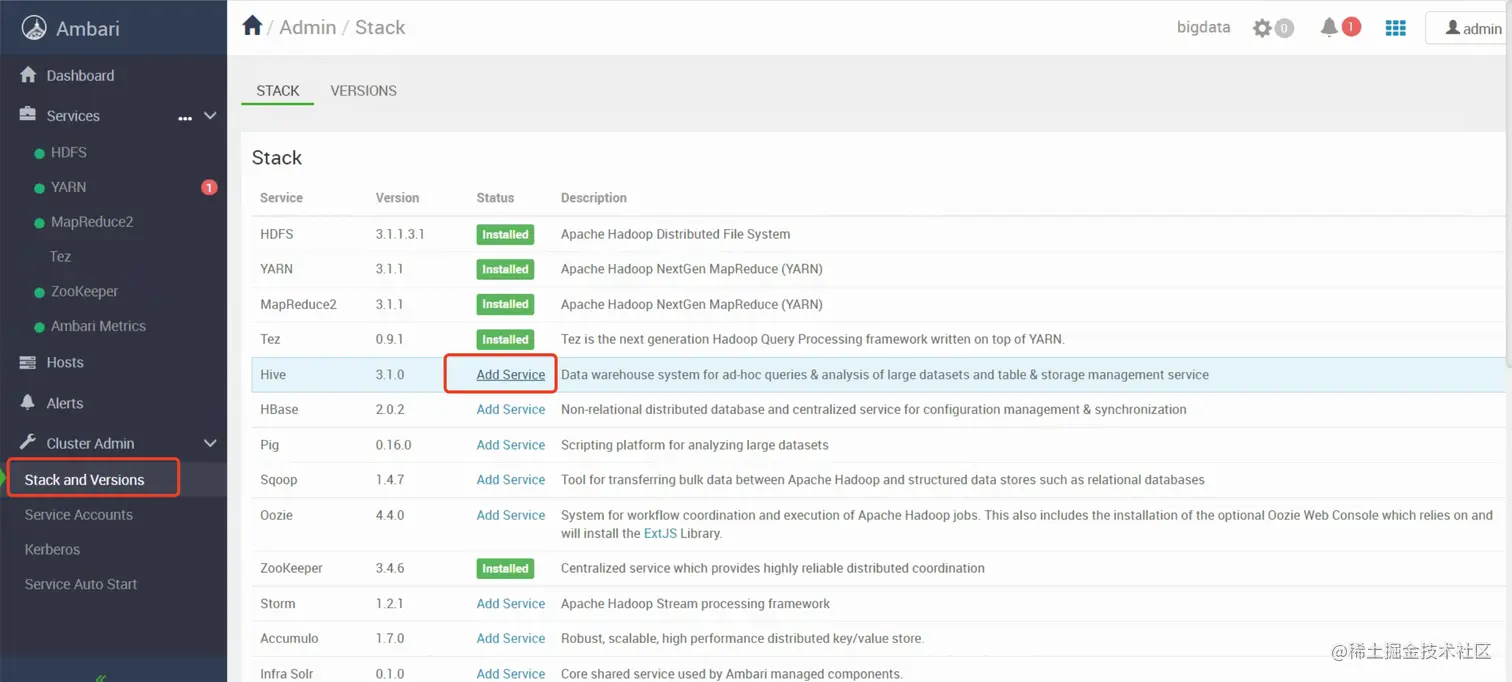This screenshot has width=1512, height=682.
Task: Collapse the Services section chevron
Action: pyautogui.click(x=210, y=116)
